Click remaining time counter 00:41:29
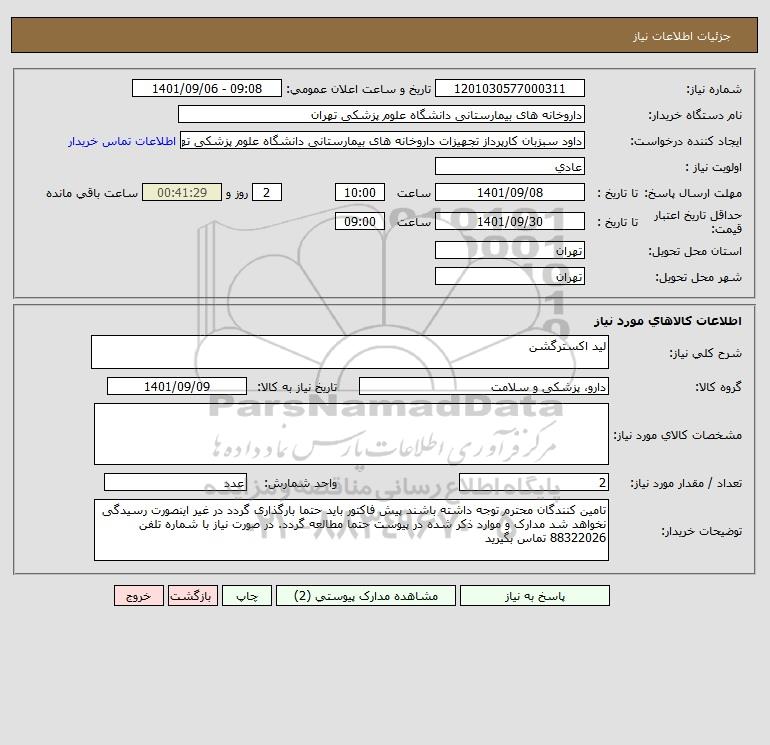Viewport: 770px width, 745px height. click(182, 193)
